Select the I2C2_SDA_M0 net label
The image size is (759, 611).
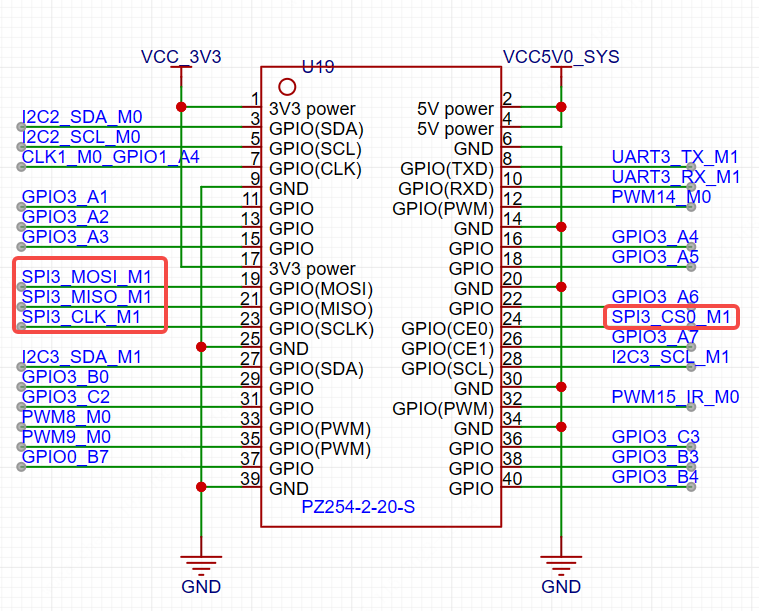[x=82, y=117]
